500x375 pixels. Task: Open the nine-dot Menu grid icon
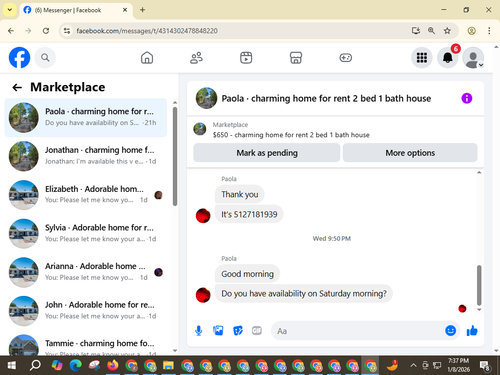[422, 58]
